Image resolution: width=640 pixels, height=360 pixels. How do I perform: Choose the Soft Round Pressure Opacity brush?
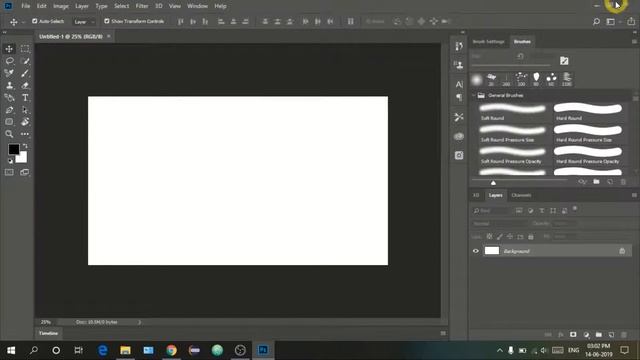(513, 156)
